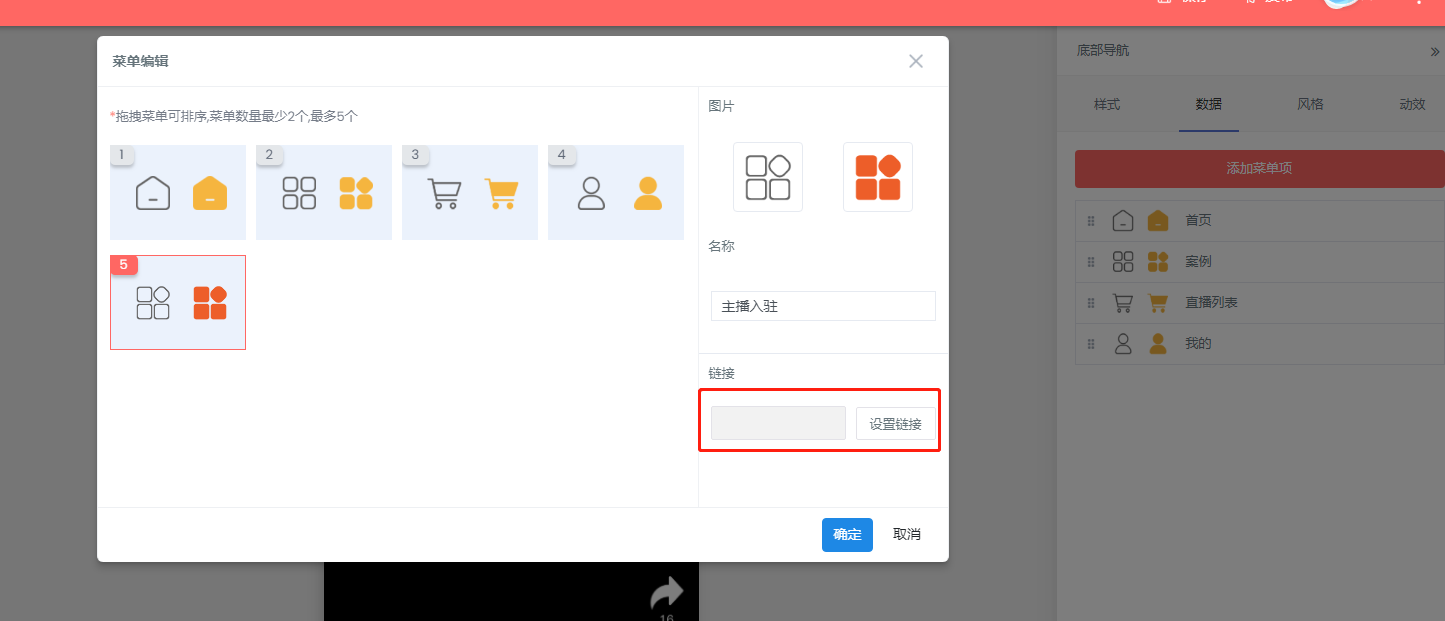Select the 我的 menu item text
1445x621 pixels.
click(1198, 344)
